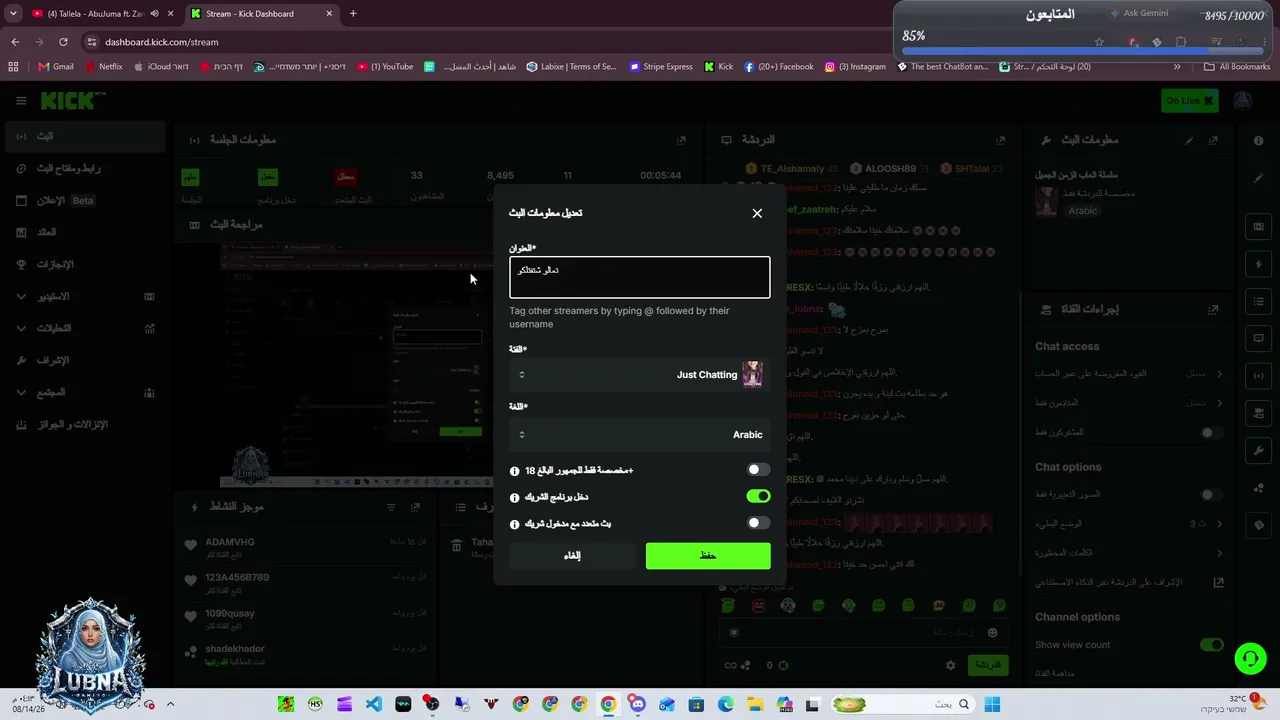Open Visual Studio Code from the taskbar
This screenshot has width=1280, height=720.
[x=373, y=704]
